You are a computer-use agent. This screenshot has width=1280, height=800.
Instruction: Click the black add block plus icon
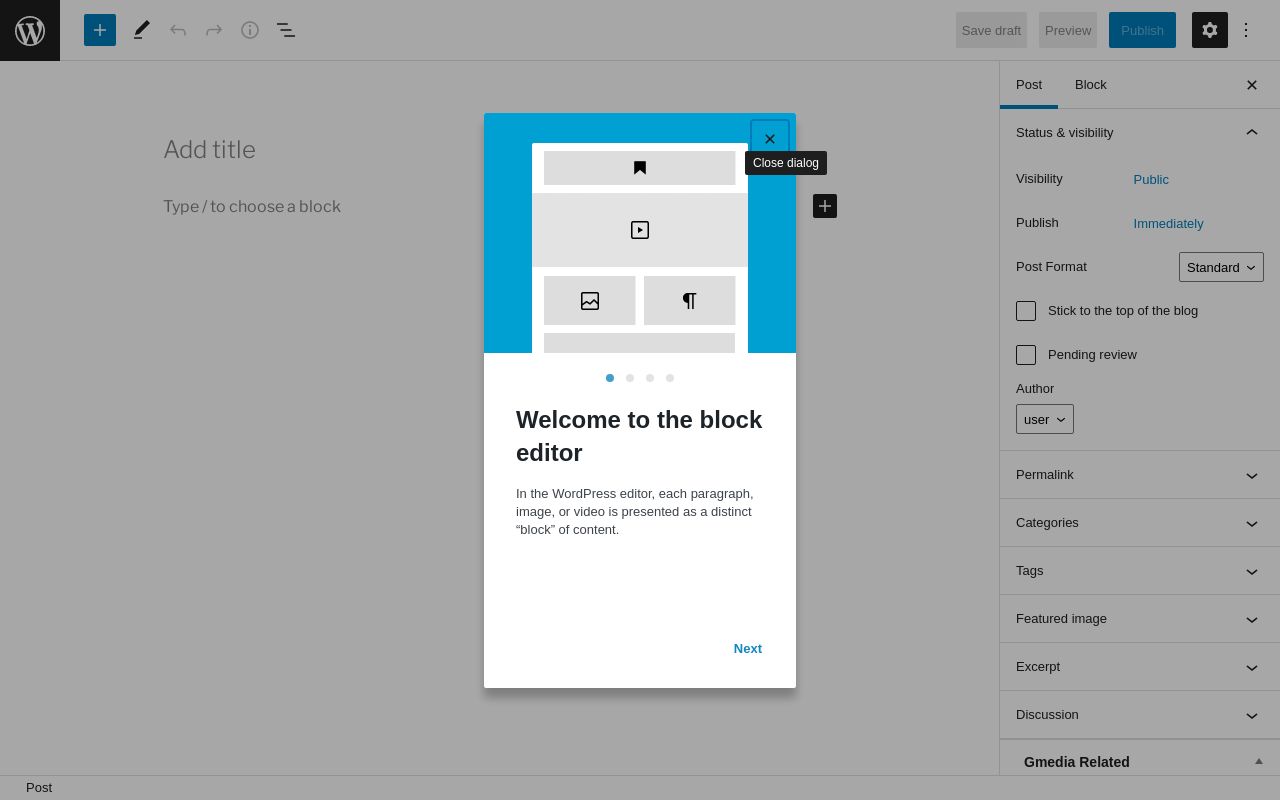click(825, 206)
